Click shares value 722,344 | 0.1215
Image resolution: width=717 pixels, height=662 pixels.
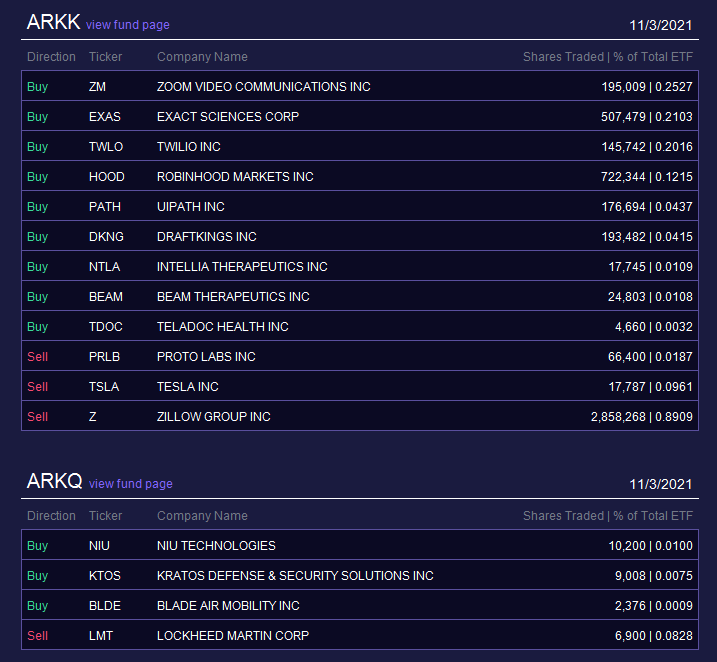(x=647, y=177)
